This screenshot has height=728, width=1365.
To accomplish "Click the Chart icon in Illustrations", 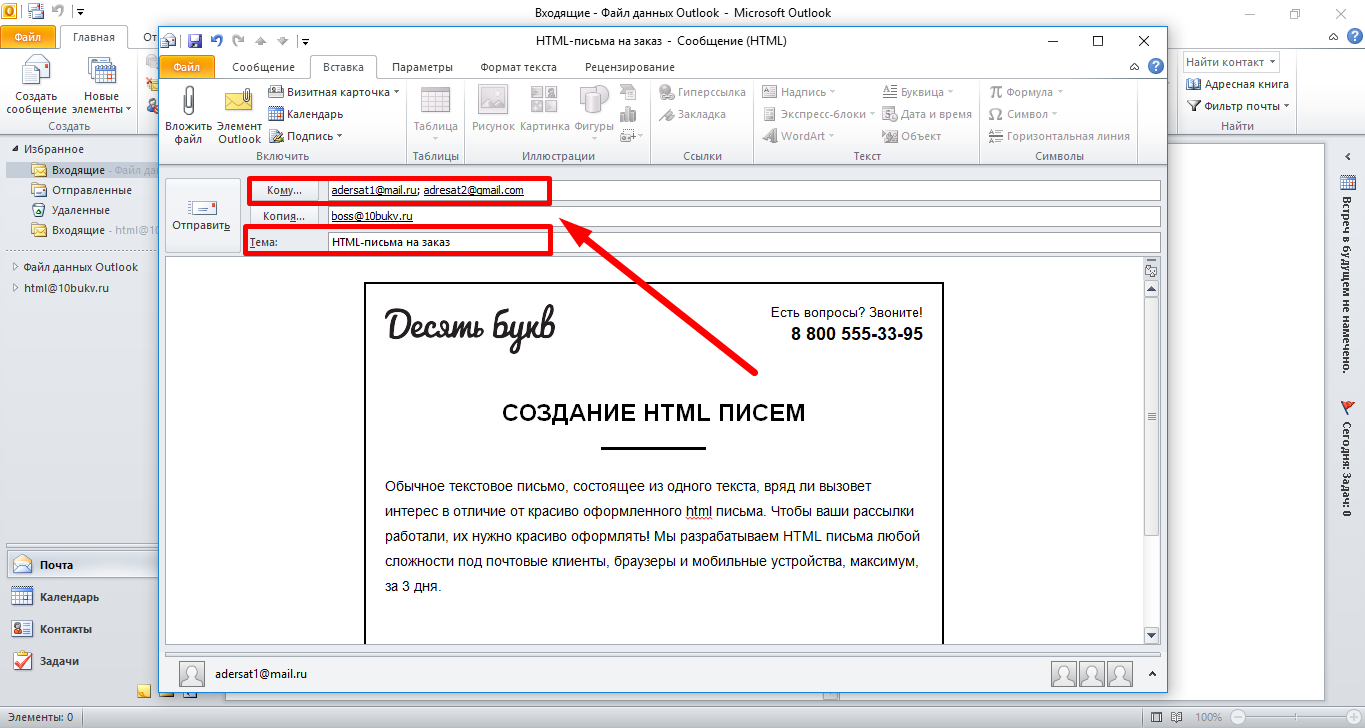I will (x=629, y=114).
